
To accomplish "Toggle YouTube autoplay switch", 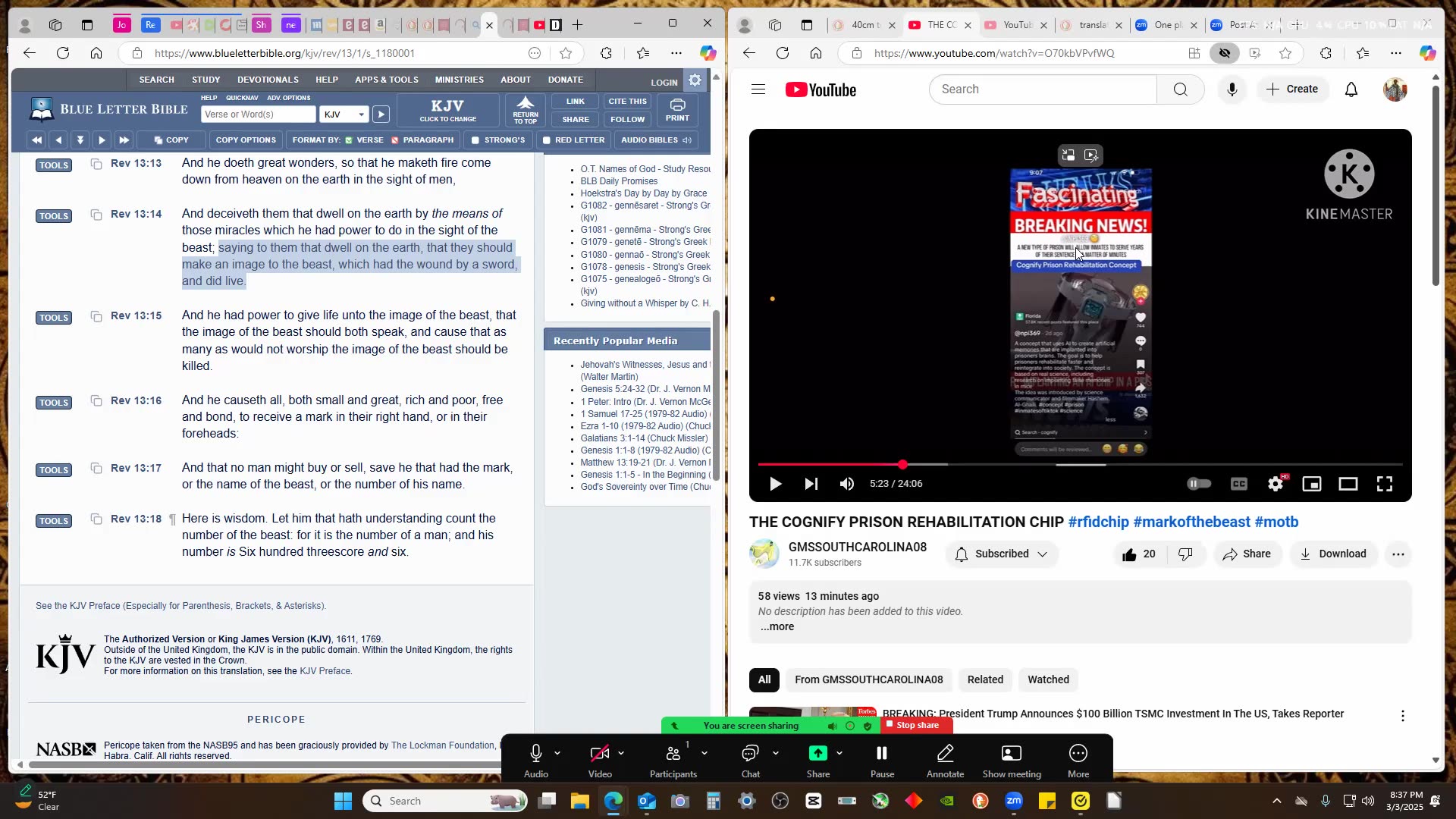I will pos(1199,484).
